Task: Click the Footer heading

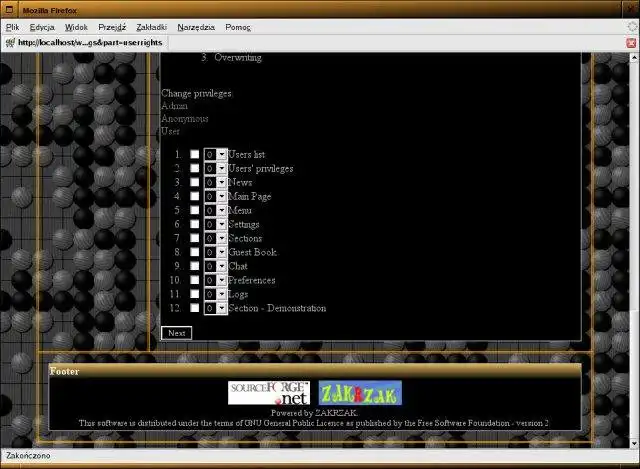Action: [x=64, y=371]
